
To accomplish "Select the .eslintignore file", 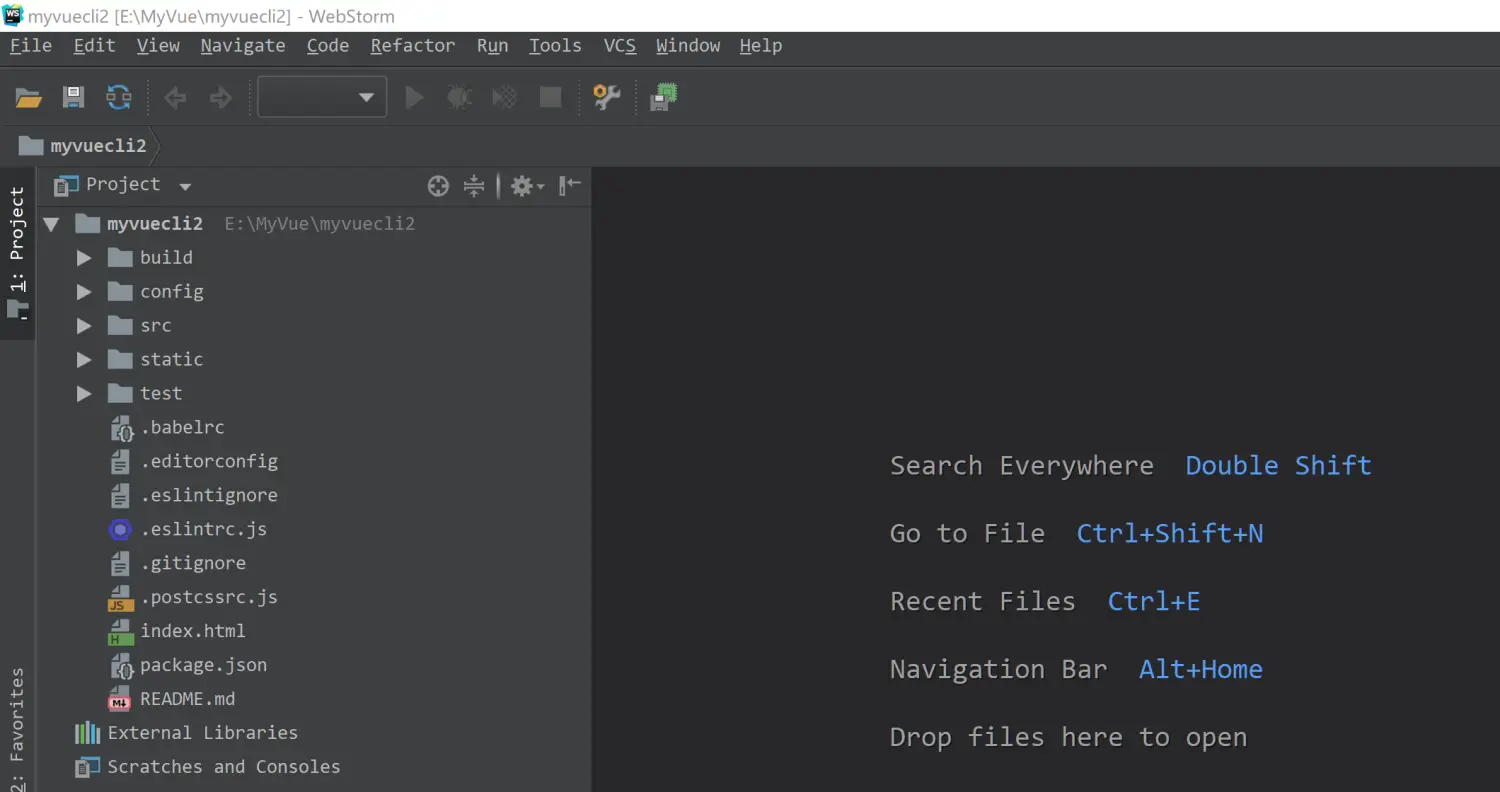I will (209, 495).
